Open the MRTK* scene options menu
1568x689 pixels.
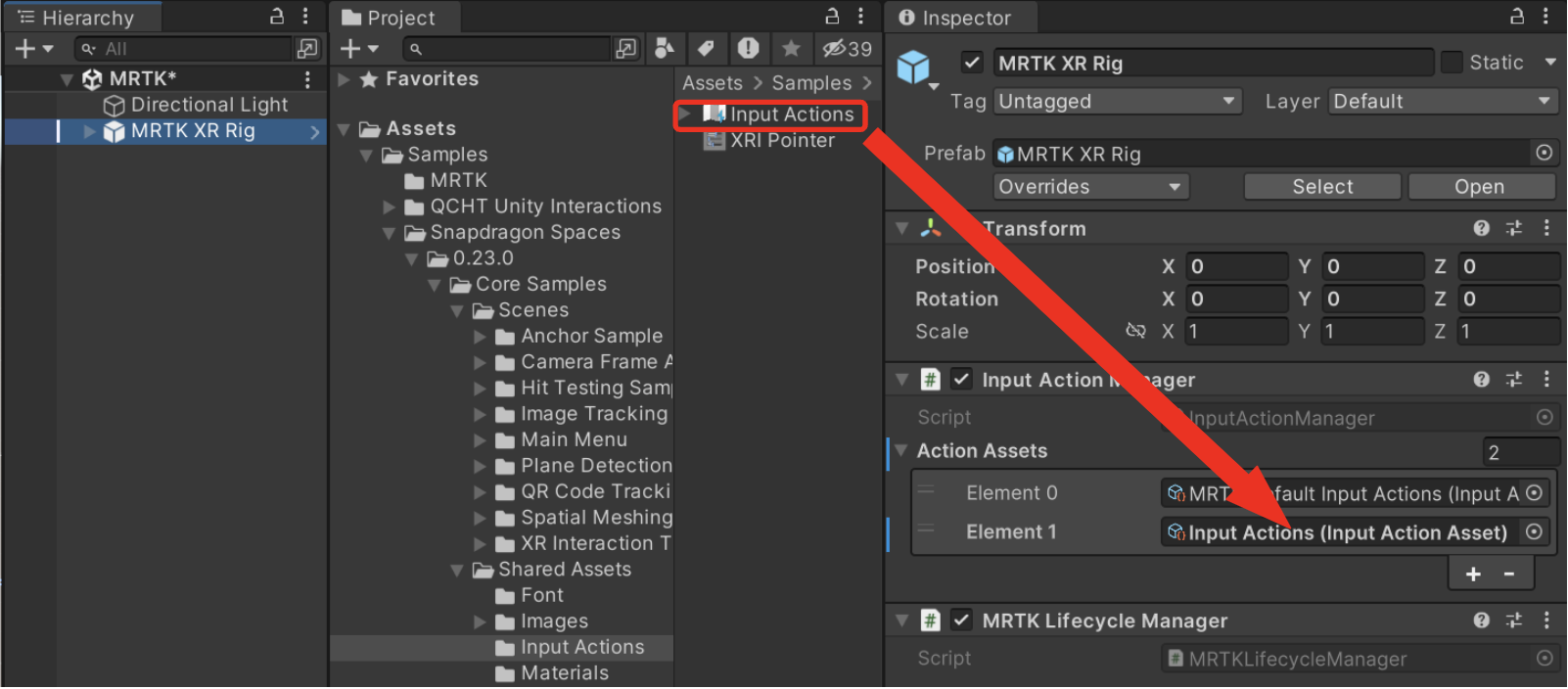307,79
